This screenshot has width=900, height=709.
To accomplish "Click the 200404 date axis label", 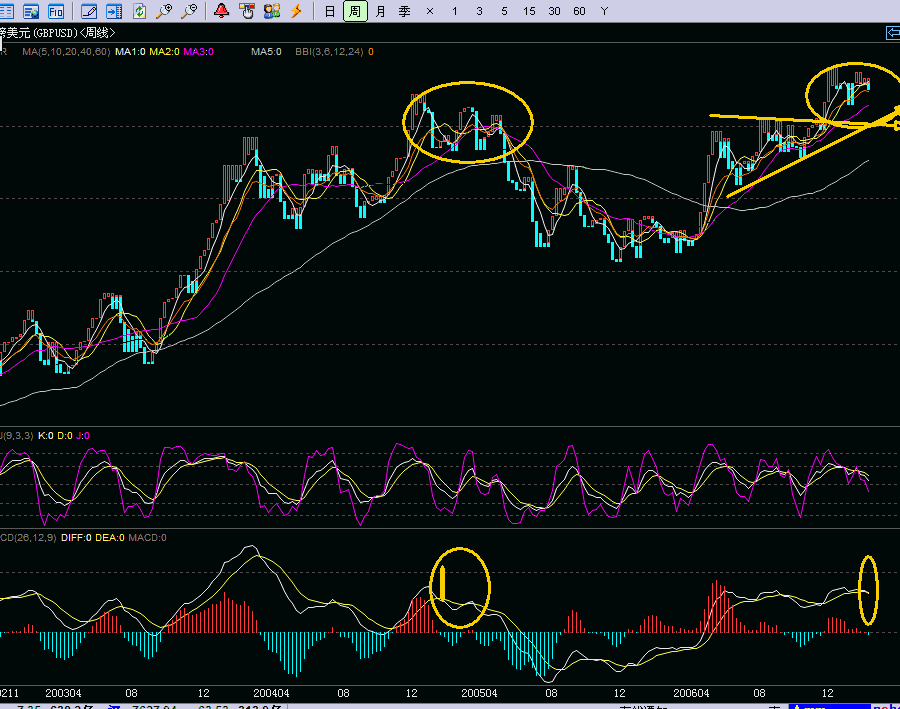I will pos(271,693).
